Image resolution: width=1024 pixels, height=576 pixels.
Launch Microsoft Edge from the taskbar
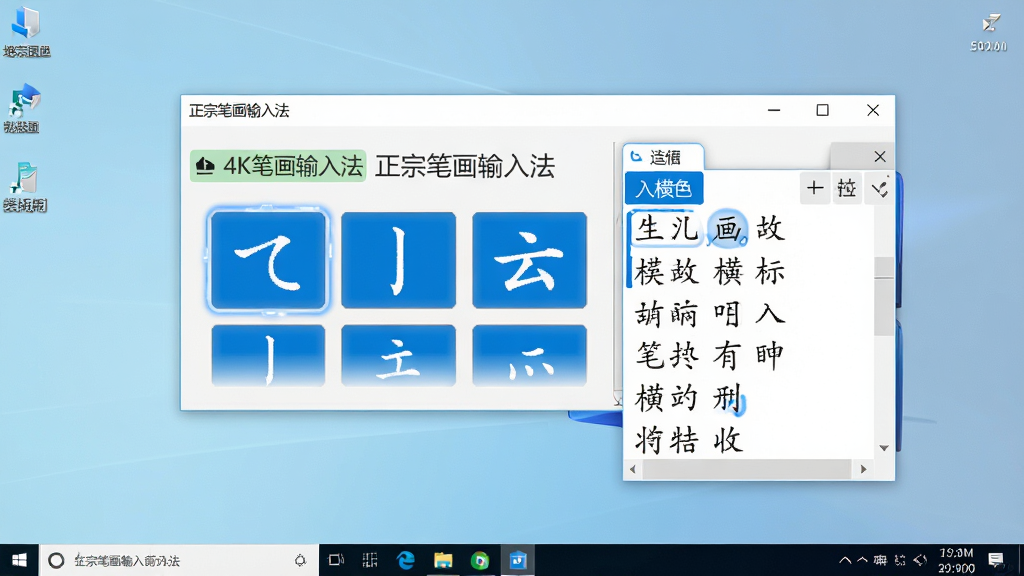406,560
